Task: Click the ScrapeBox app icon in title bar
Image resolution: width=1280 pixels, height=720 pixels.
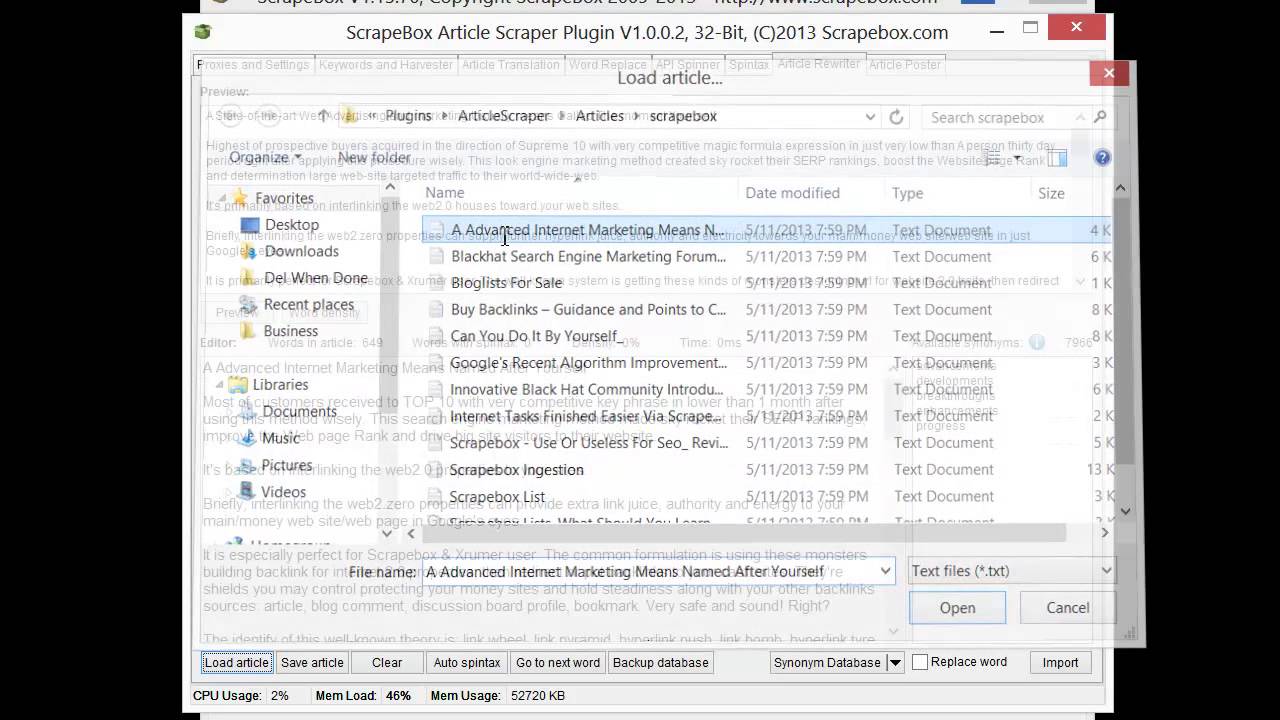Action: 203,32
